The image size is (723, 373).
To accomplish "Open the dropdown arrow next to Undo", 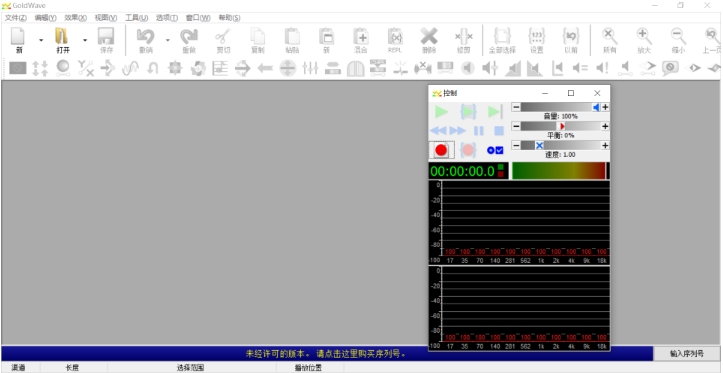I will click(x=167, y=41).
